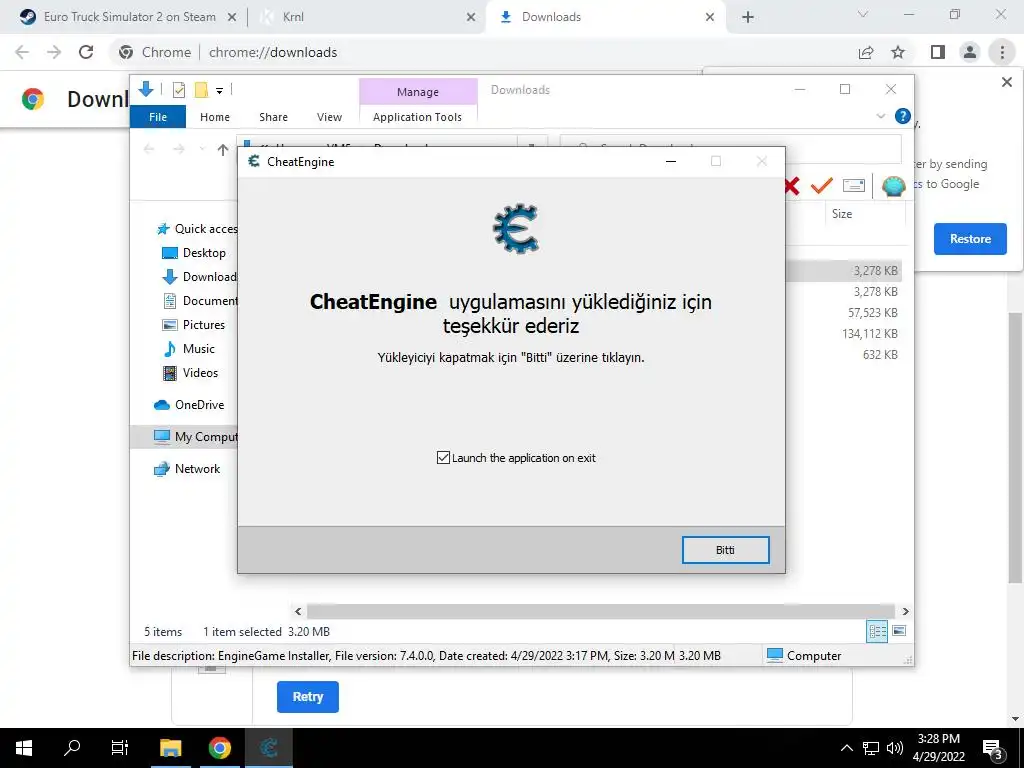Select OneDrive in navigation pane

click(x=189, y=405)
